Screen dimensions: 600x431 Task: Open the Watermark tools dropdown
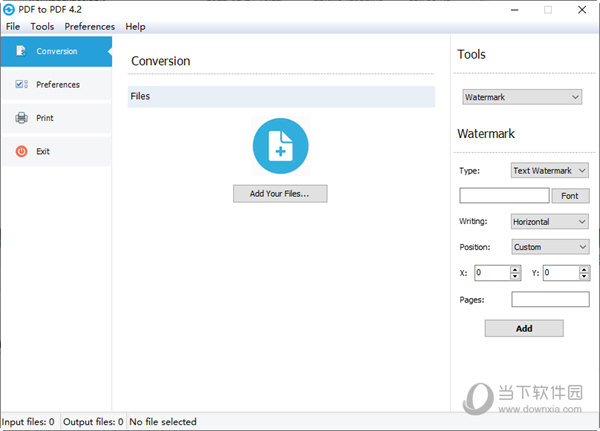tap(522, 97)
